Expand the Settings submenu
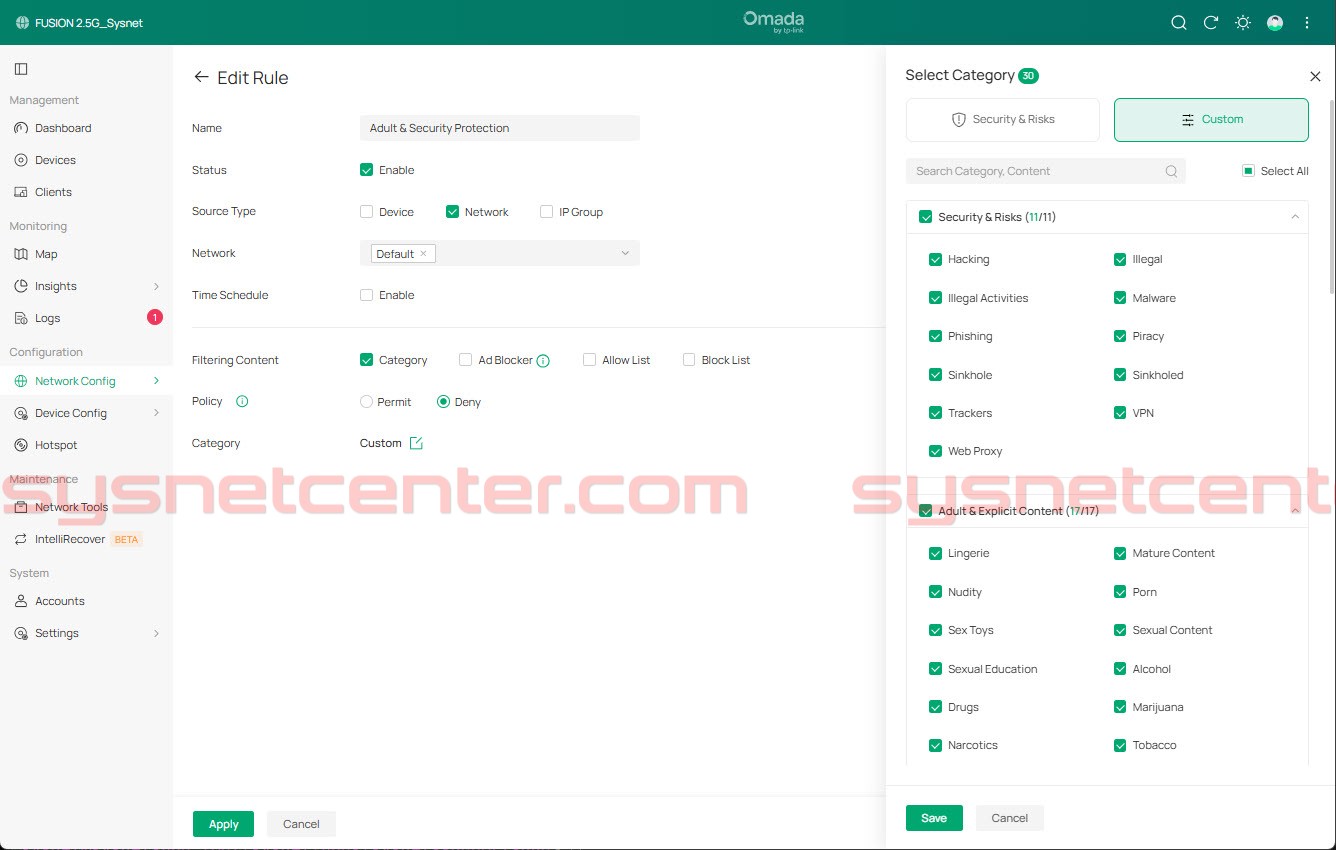1336x850 pixels. click(x=156, y=633)
